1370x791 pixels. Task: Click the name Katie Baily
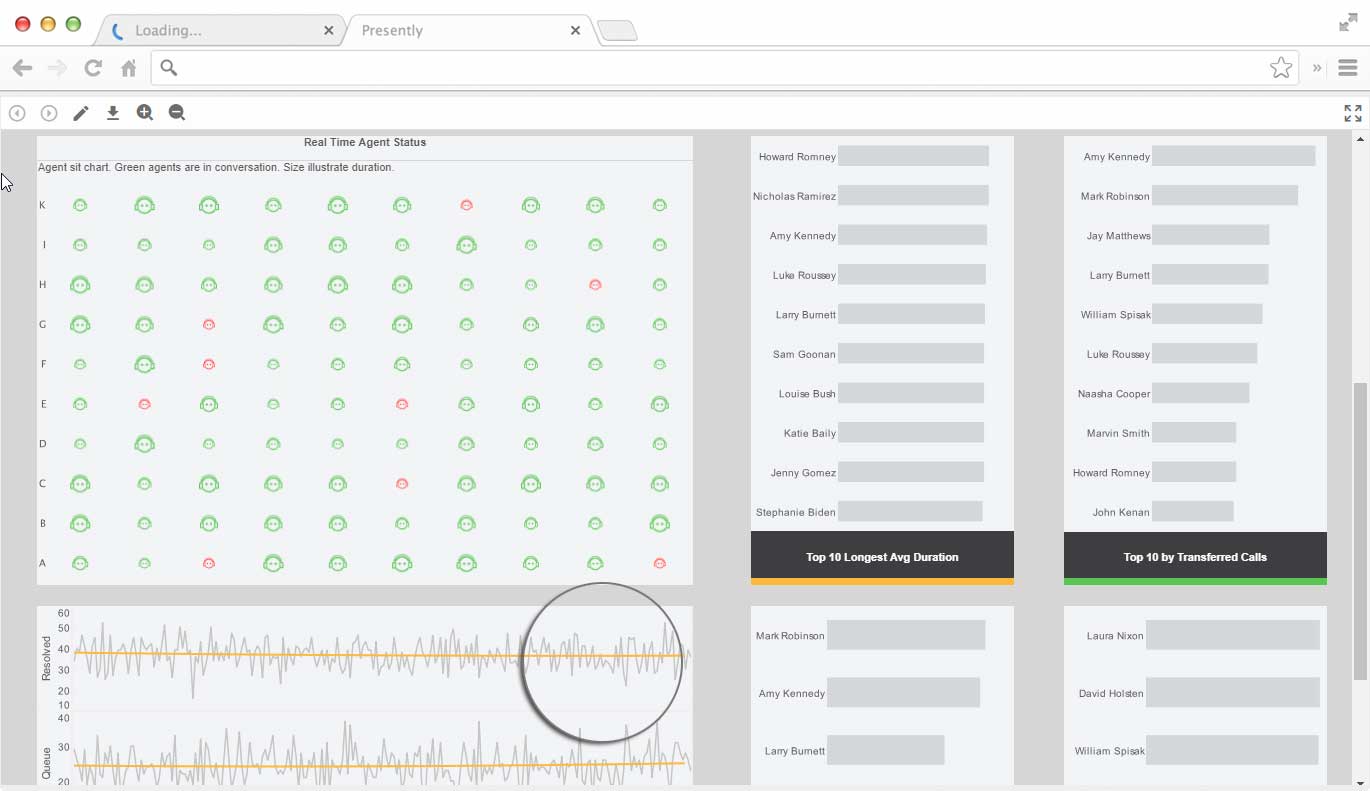coord(810,433)
